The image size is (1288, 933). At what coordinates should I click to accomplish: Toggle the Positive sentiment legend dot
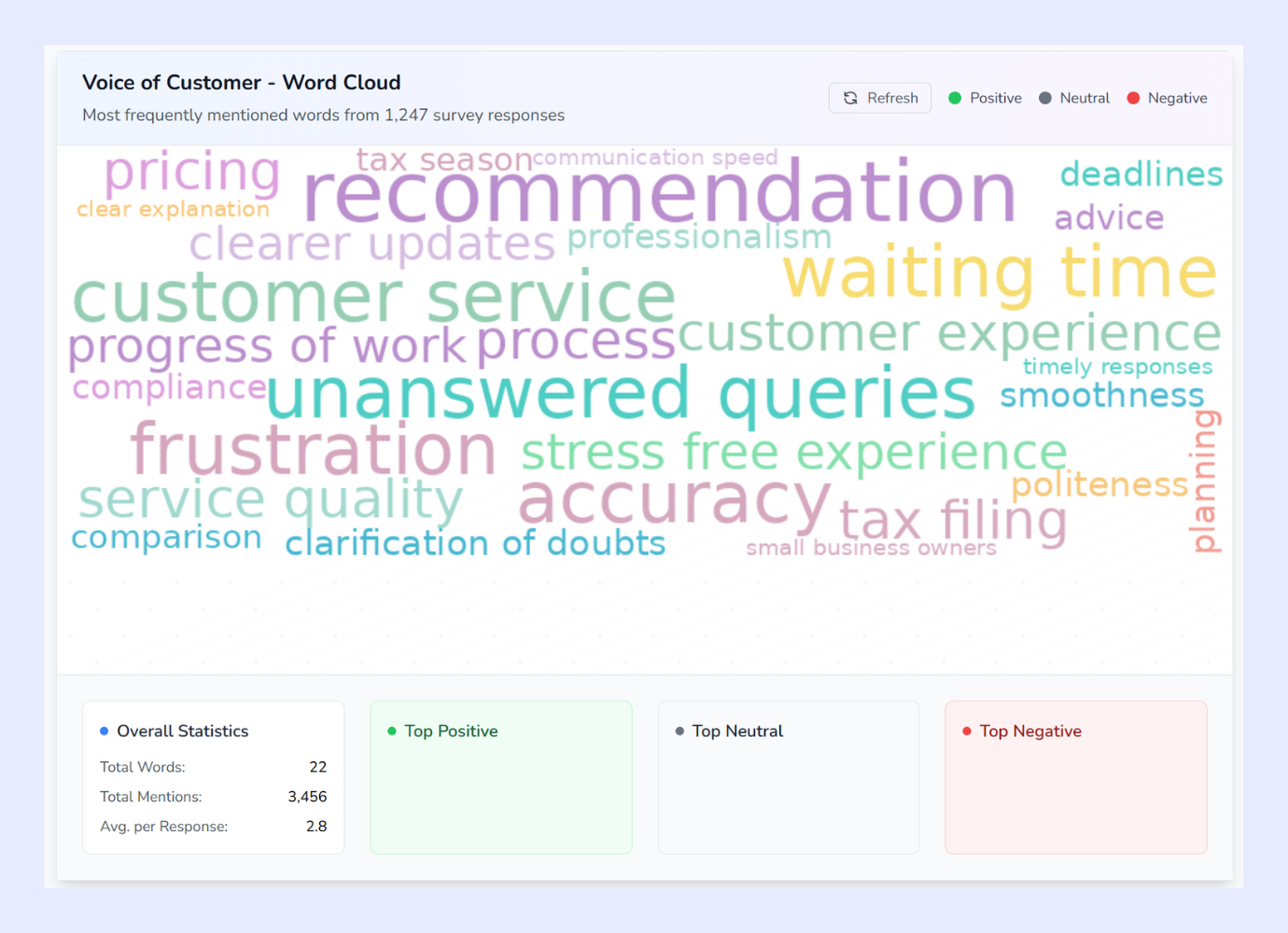pyautogui.click(x=953, y=97)
